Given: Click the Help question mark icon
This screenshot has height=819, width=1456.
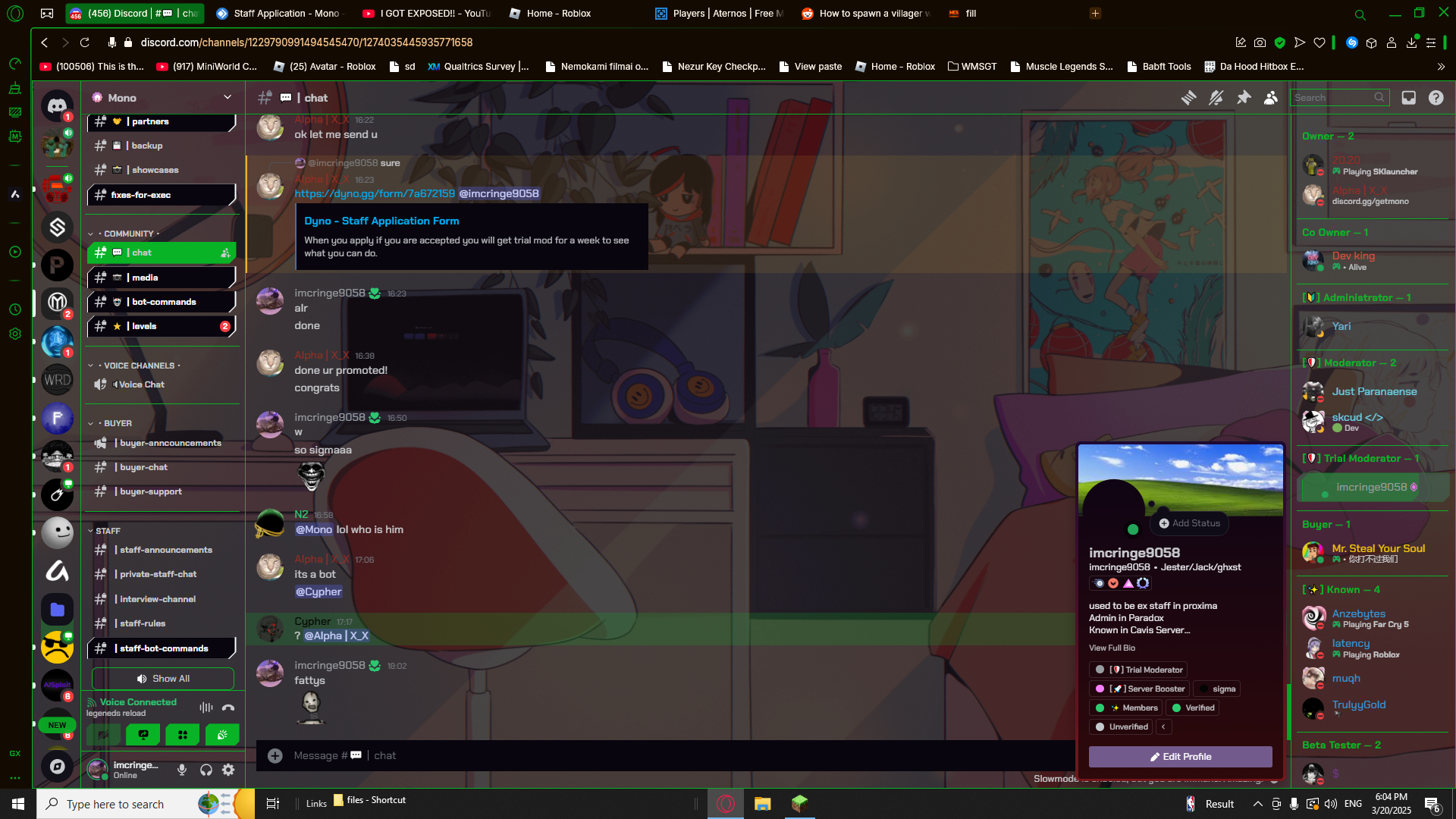Looking at the screenshot, I should click(x=1436, y=98).
